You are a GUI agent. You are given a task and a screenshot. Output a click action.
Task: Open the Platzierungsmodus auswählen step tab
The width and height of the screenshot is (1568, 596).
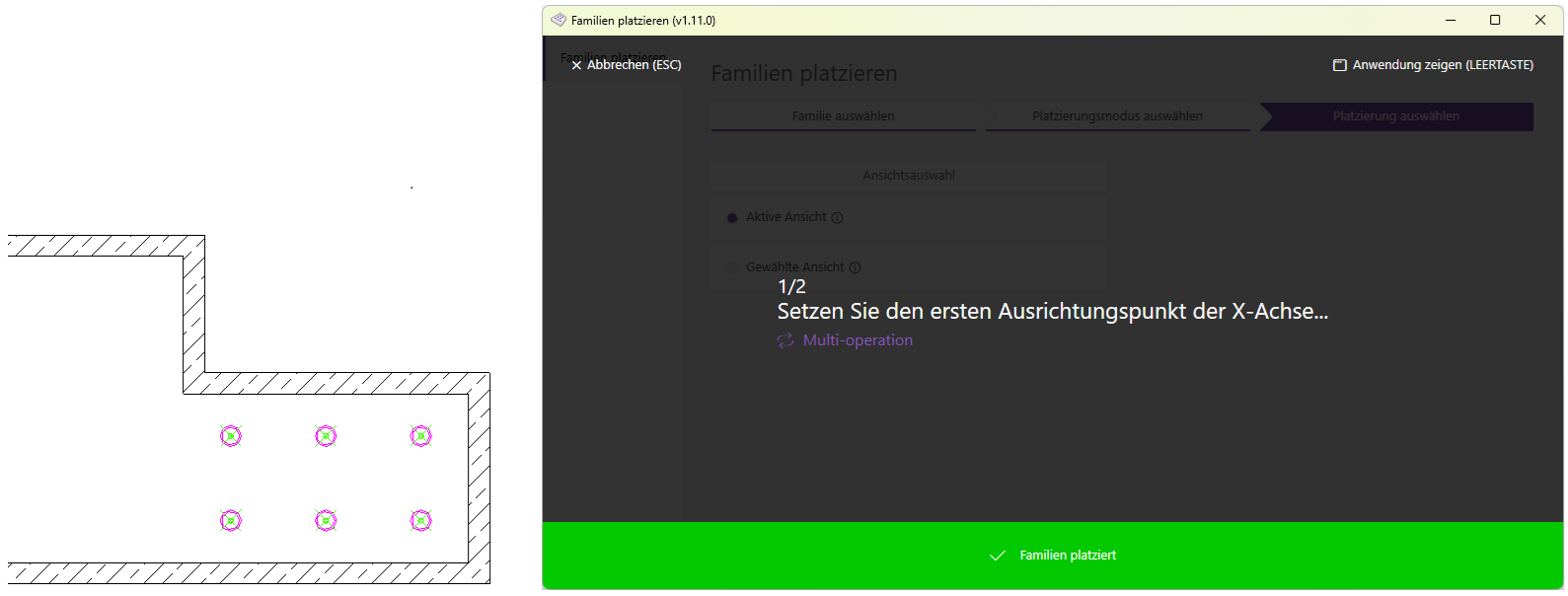point(1118,116)
